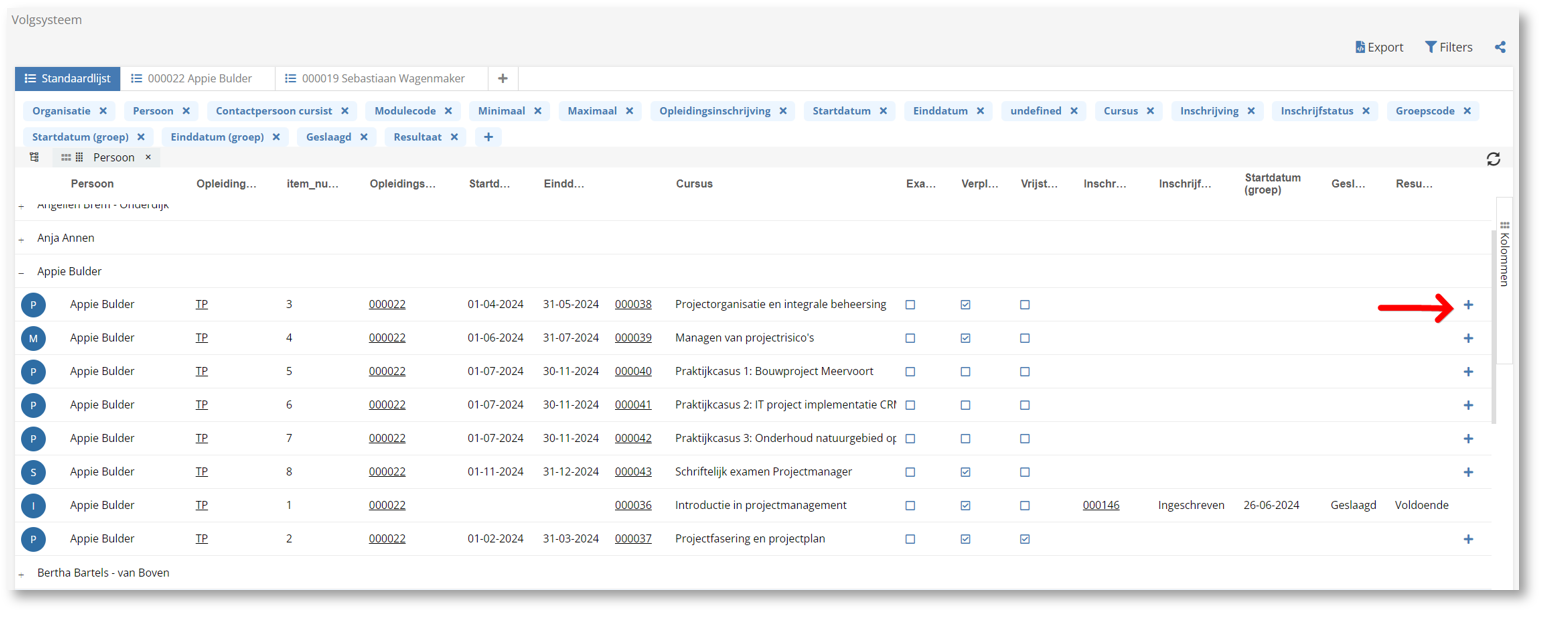Viewport: 1564px width, 626px height.
Task: Refresh the list with the reload icon
Action: (1494, 159)
